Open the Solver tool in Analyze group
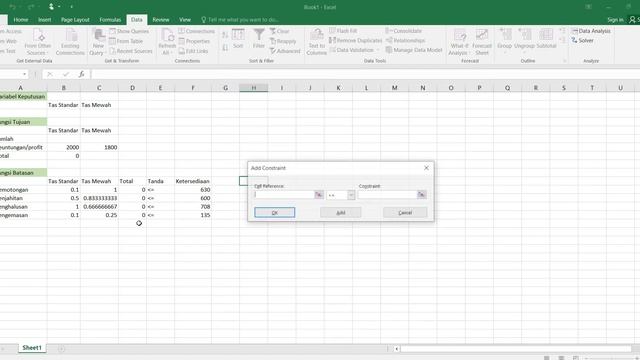 pyautogui.click(x=582, y=40)
